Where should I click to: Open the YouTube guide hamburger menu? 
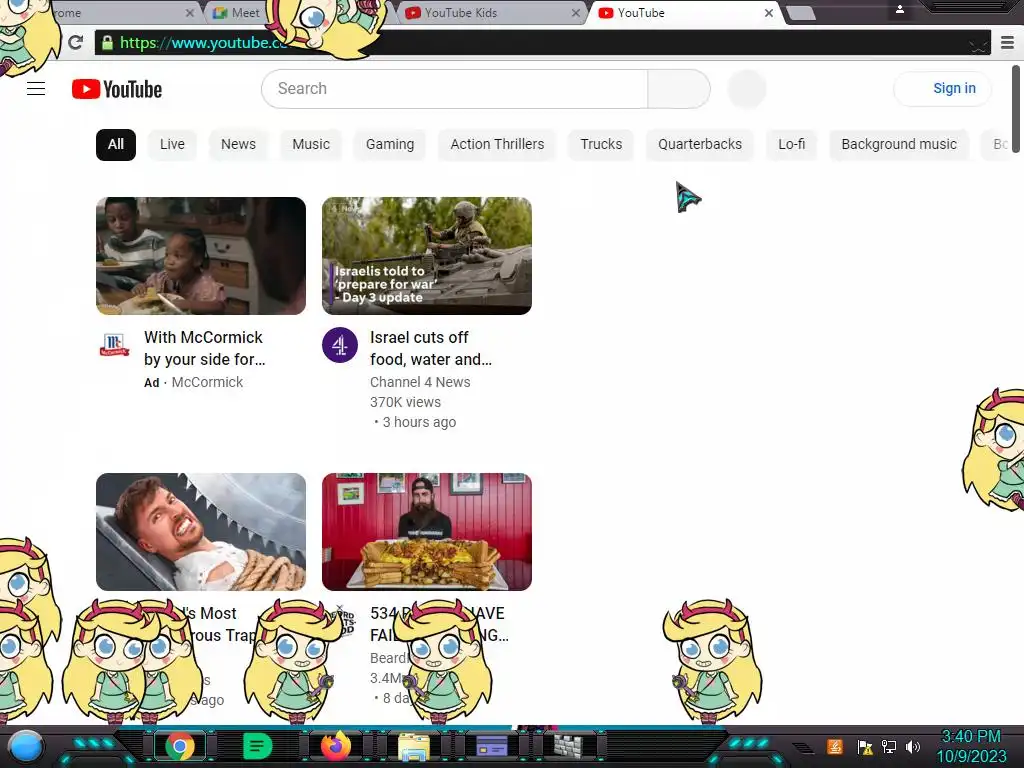(x=36, y=89)
